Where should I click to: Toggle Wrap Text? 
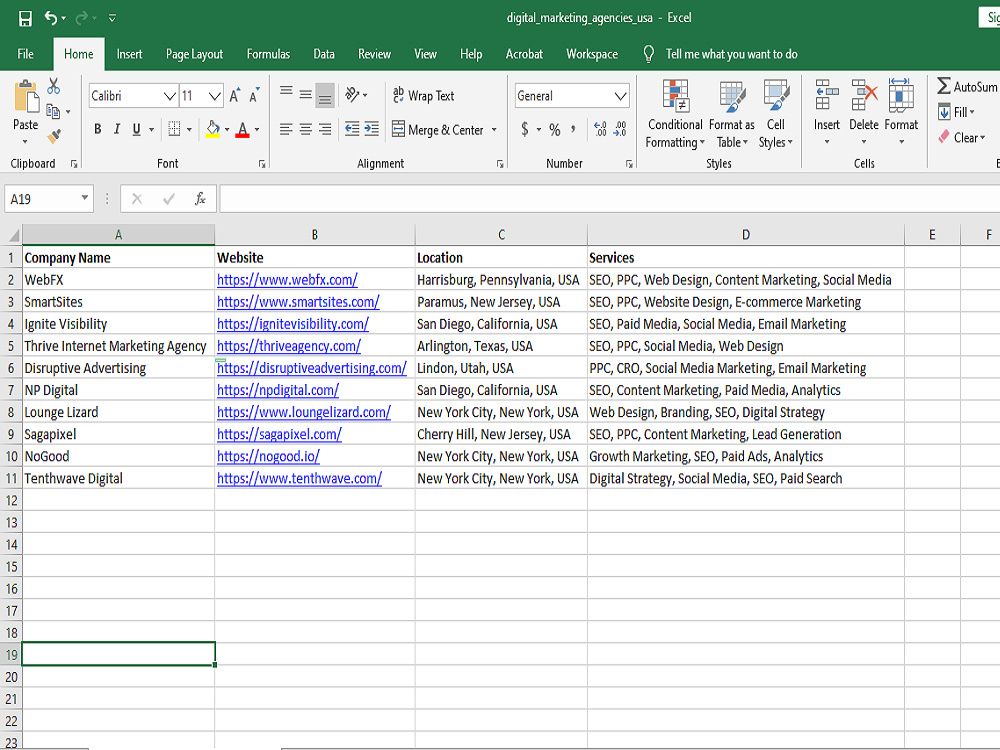423,96
